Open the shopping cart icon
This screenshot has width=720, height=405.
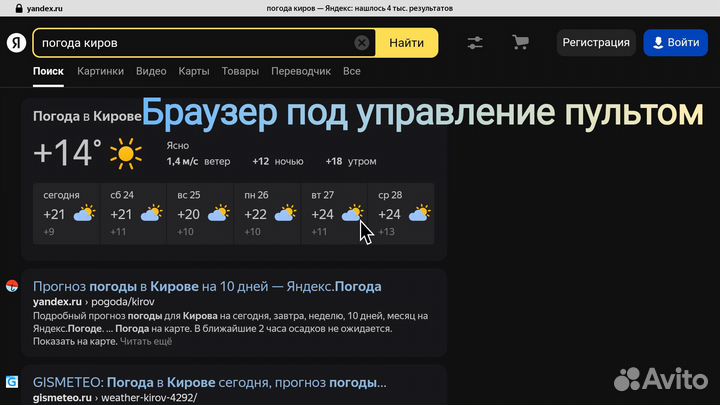(520, 42)
